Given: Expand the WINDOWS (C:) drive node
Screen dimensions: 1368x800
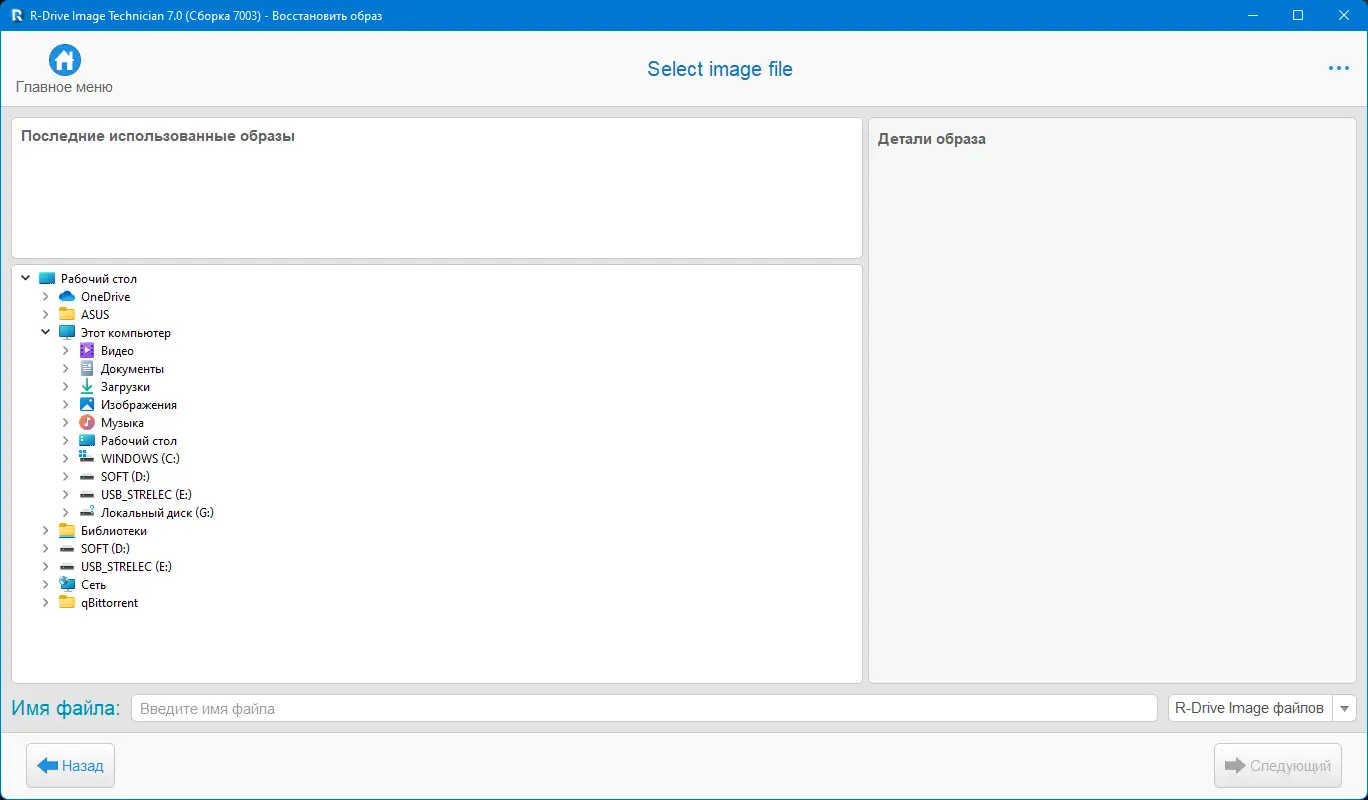Looking at the screenshot, I should pos(65,459).
